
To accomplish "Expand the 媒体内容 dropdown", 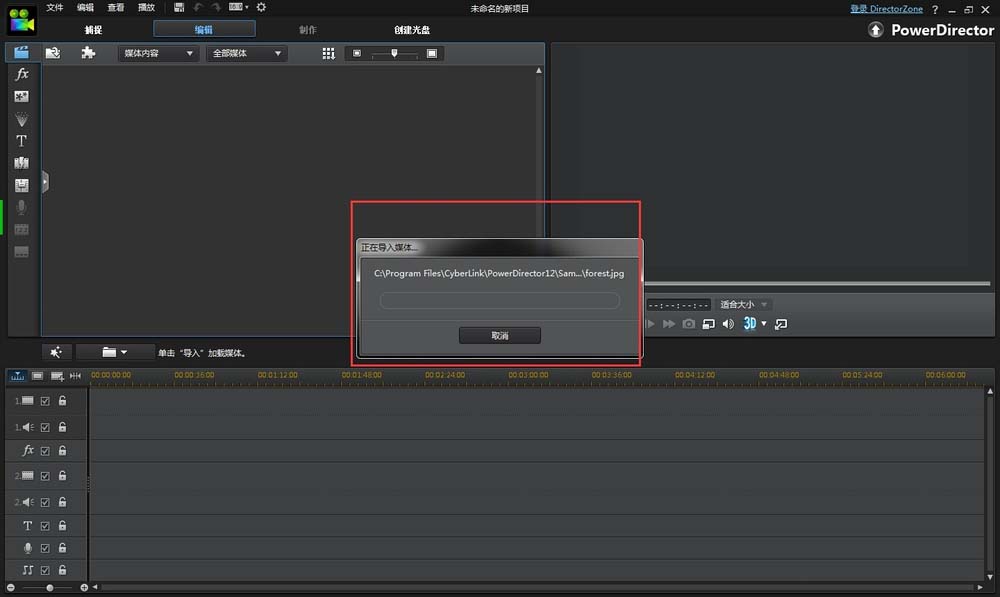I will 159,53.
